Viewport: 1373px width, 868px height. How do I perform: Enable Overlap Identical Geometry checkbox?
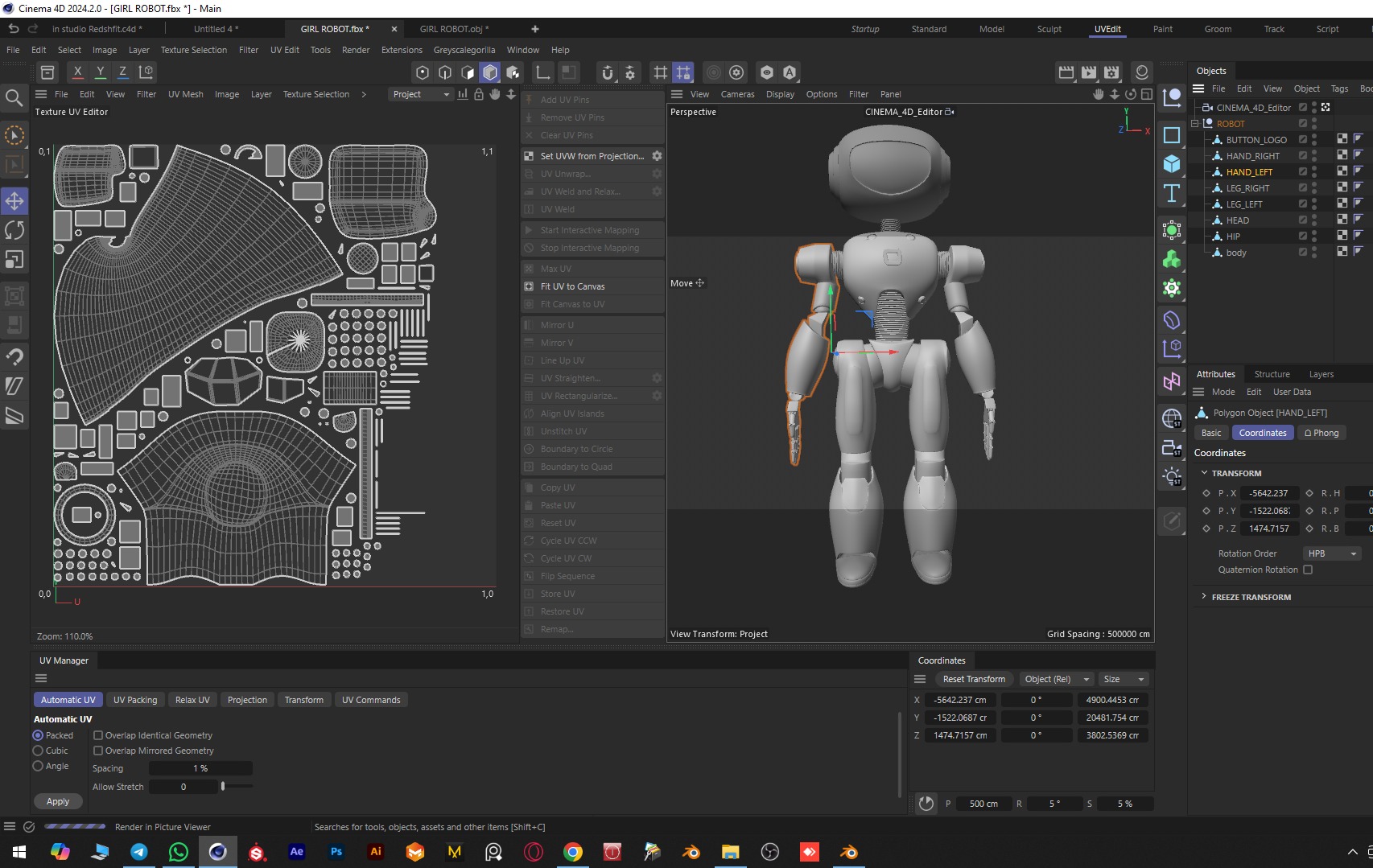[98, 735]
